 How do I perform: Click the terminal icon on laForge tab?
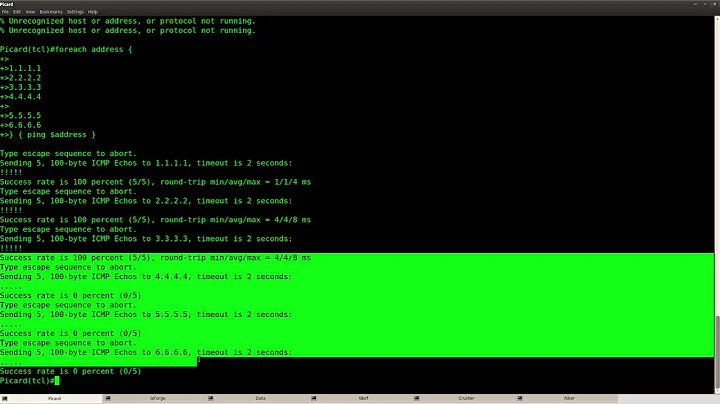(108, 398)
